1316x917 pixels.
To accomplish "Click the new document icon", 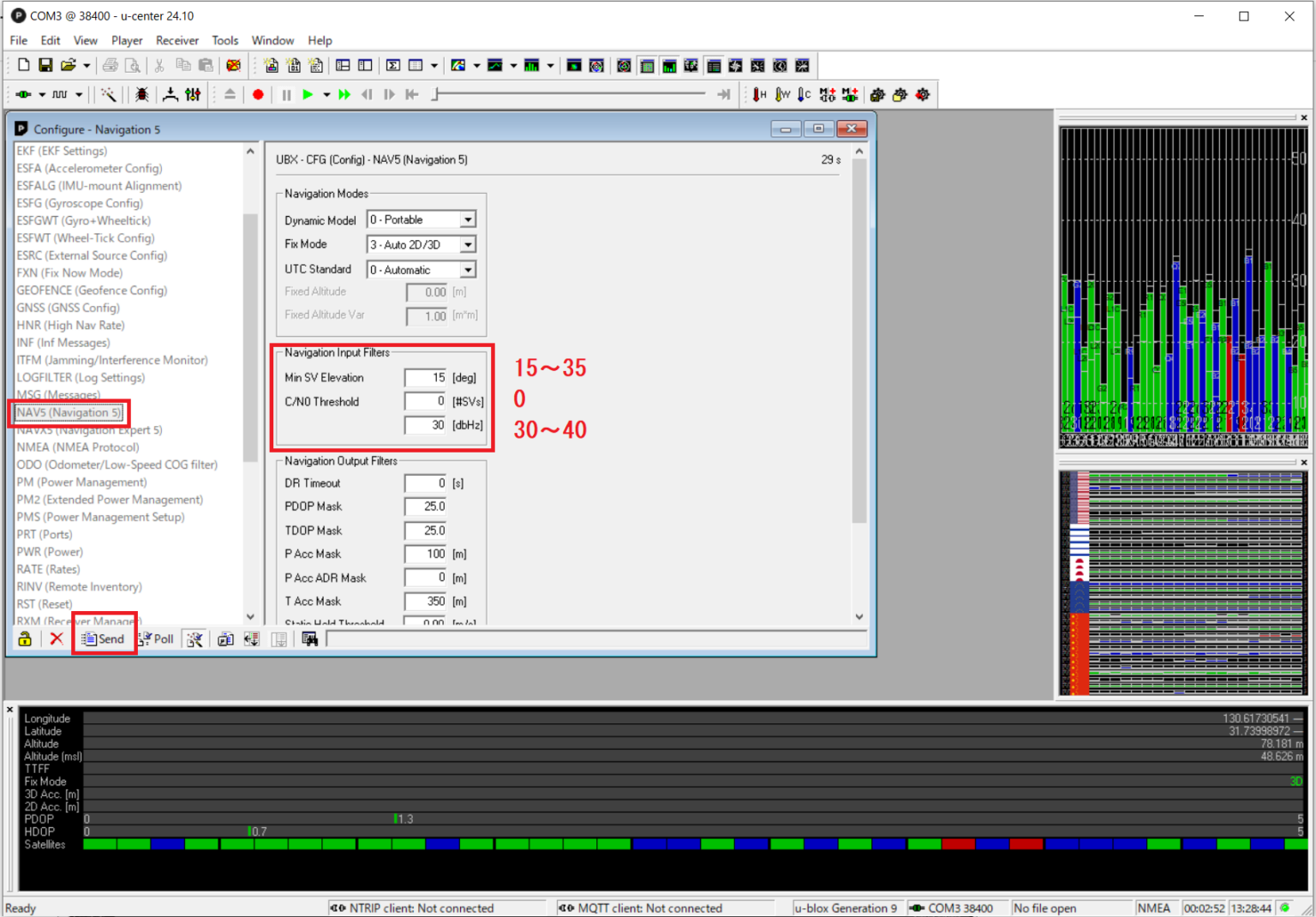I will (23, 65).
